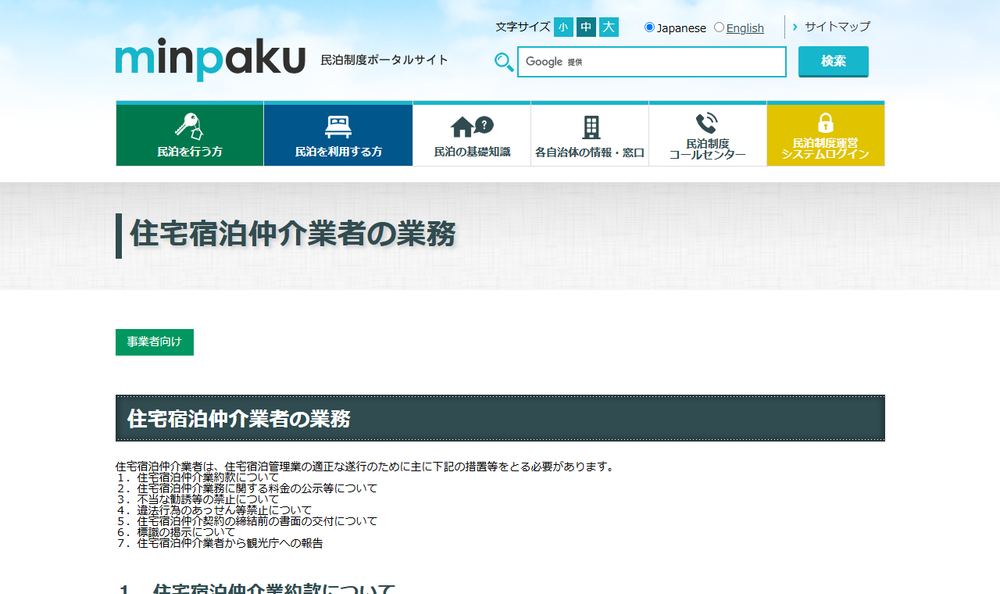Click list item 4. 違法行為のあっせん等禁止について
Image resolution: width=1000 pixels, height=594 pixels.
pyautogui.click(x=214, y=510)
